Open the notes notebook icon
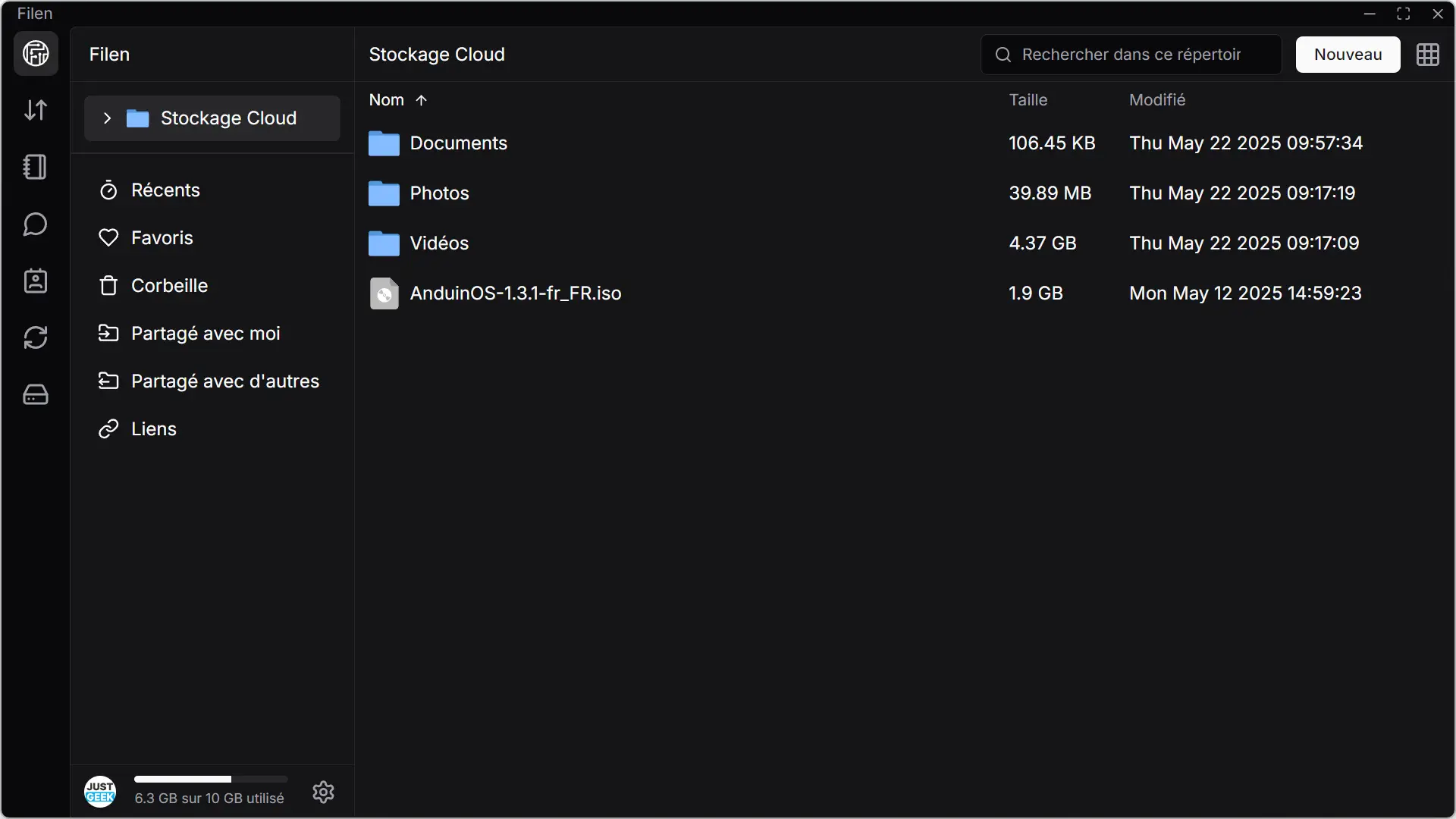Viewport: 1456px width, 819px height. coord(36,167)
